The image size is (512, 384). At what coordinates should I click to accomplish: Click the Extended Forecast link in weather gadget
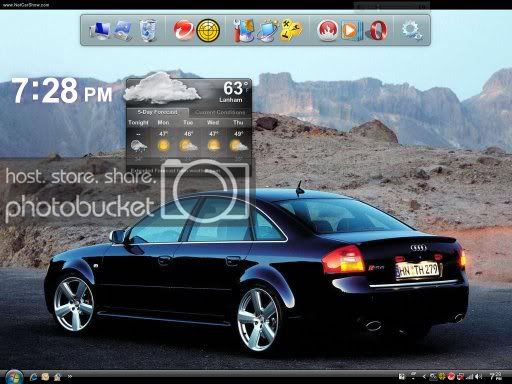tap(175, 170)
